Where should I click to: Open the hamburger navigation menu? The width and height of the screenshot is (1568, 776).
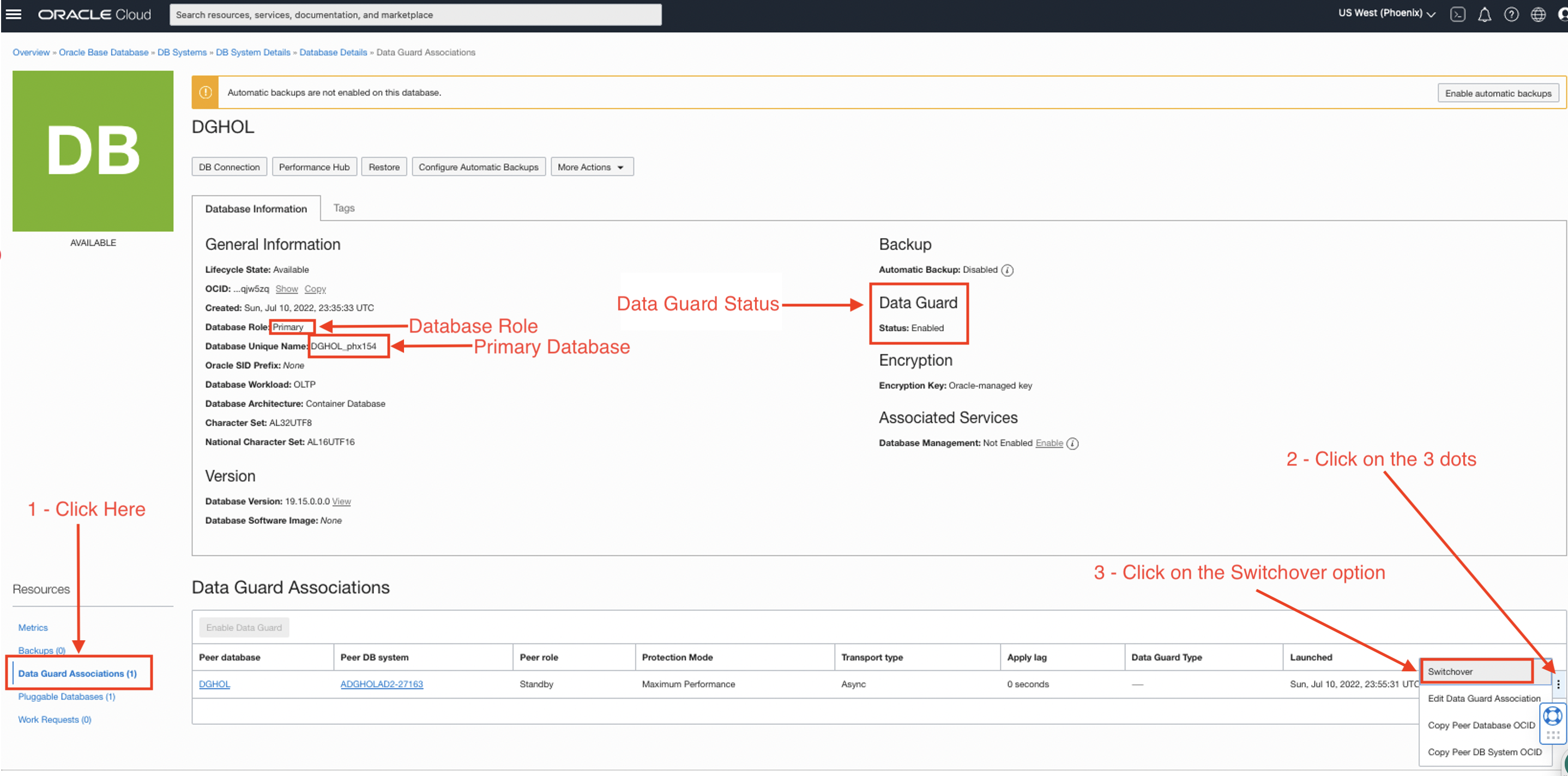[14, 14]
